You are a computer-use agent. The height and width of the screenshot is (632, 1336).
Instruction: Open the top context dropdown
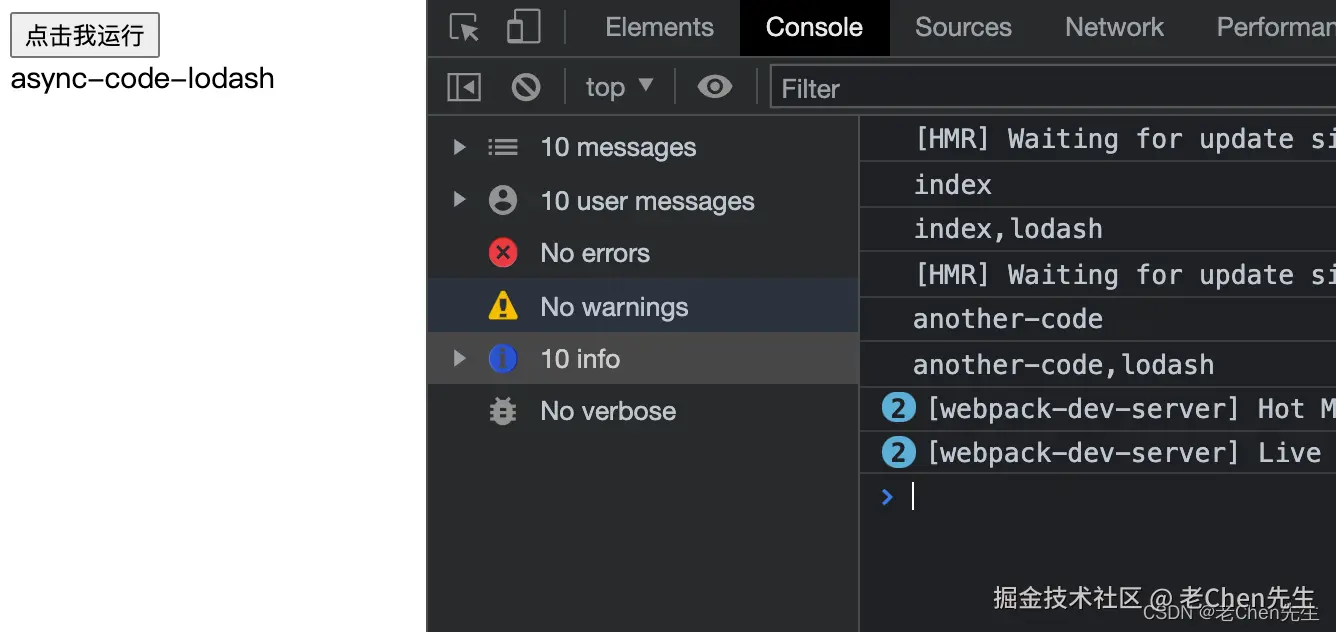(619, 88)
